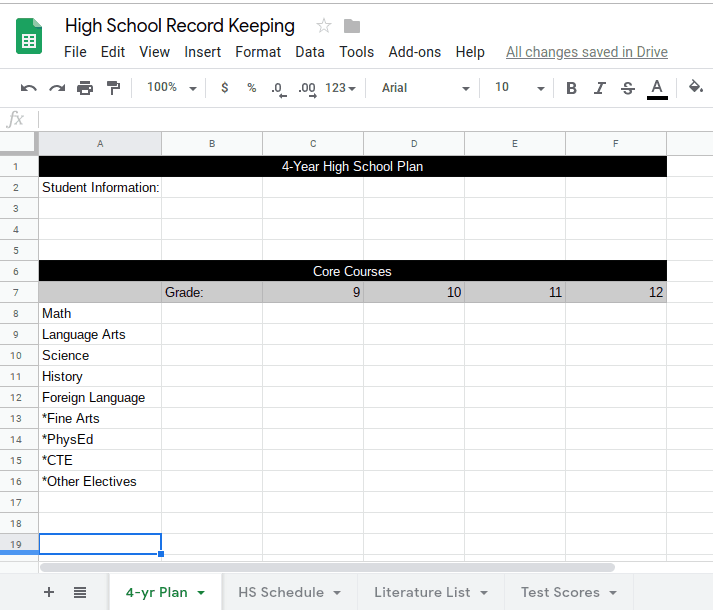Open the zoom 100% dropdown
Image resolution: width=713 pixels, height=610 pixels.
[x=171, y=88]
